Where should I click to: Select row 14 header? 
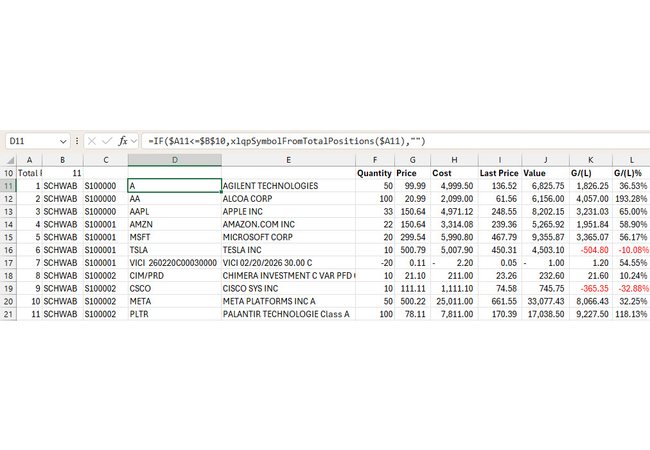8,225
